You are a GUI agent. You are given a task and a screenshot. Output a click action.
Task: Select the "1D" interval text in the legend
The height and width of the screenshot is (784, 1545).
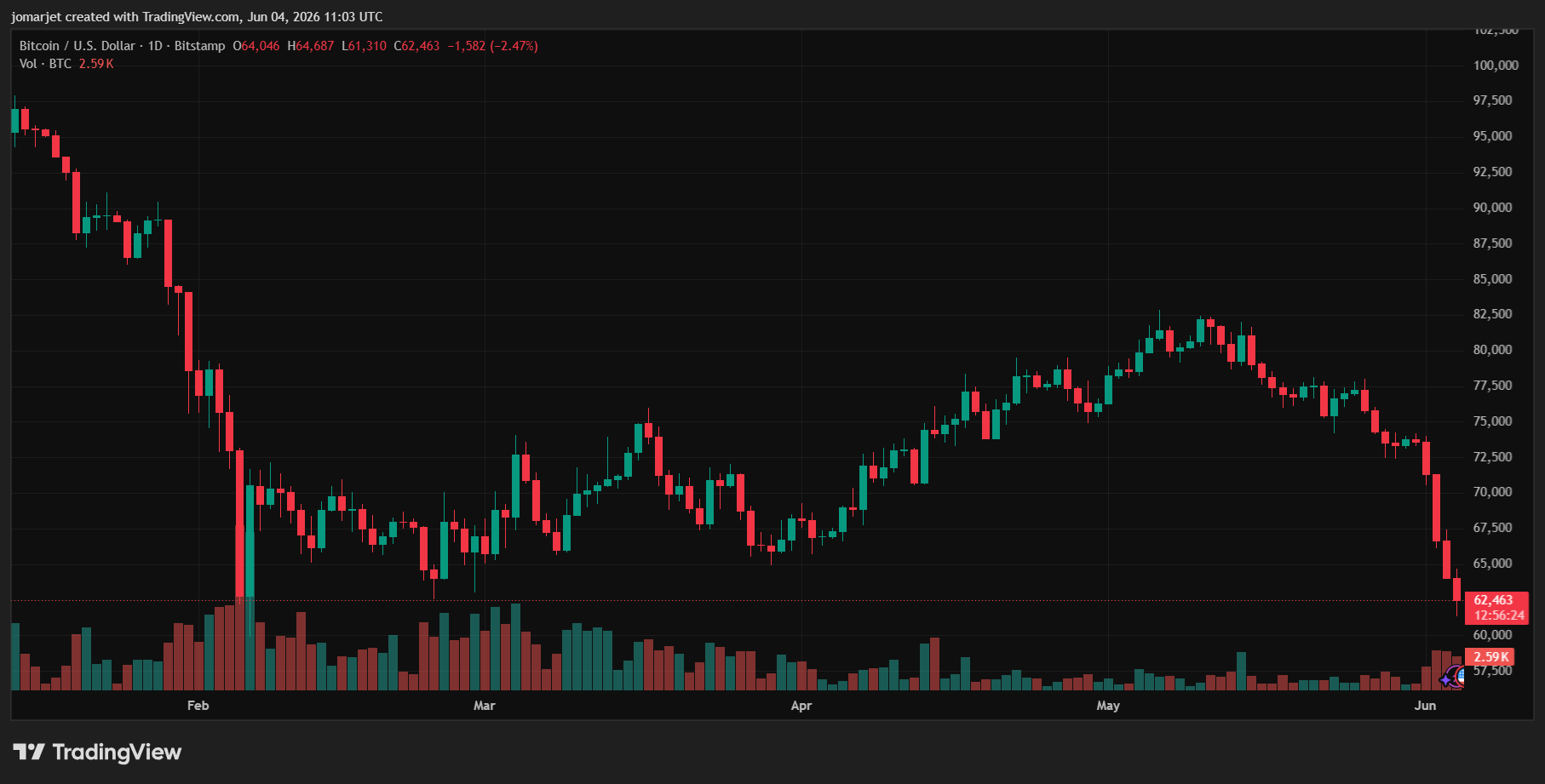[155, 46]
